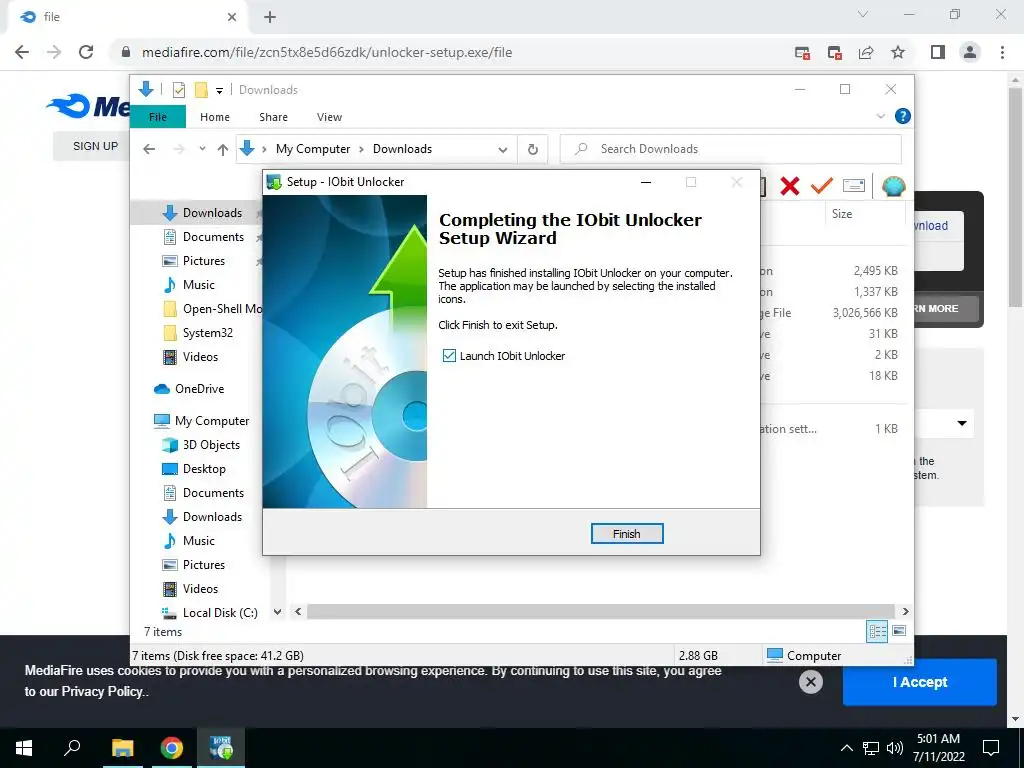The width and height of the screenshot is (1024, 768).
Task: Open a new Chrome tab
Action: coord(270,17)
